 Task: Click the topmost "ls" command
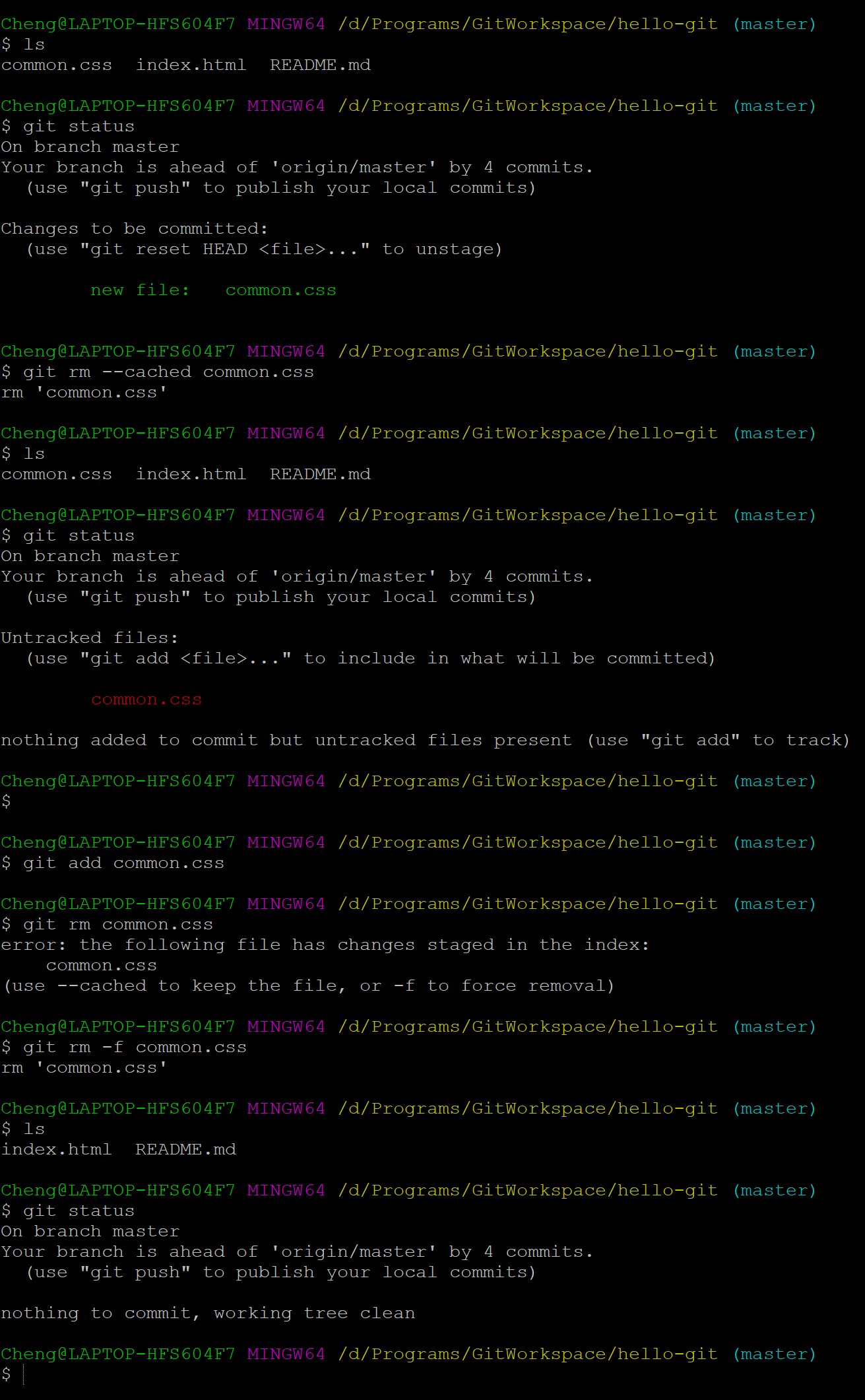click(34, 45)
